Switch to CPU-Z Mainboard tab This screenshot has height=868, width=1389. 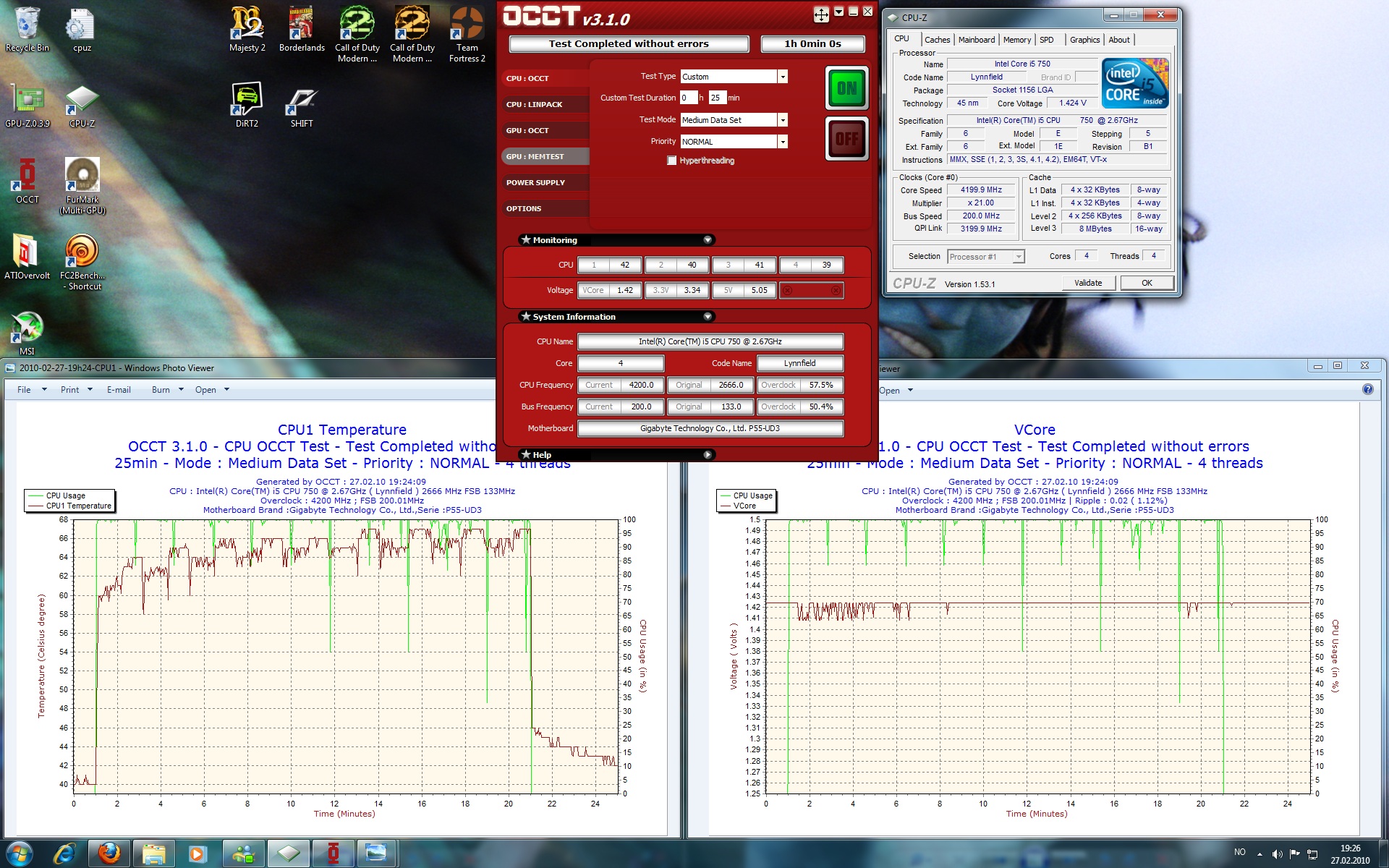[976, 40]
